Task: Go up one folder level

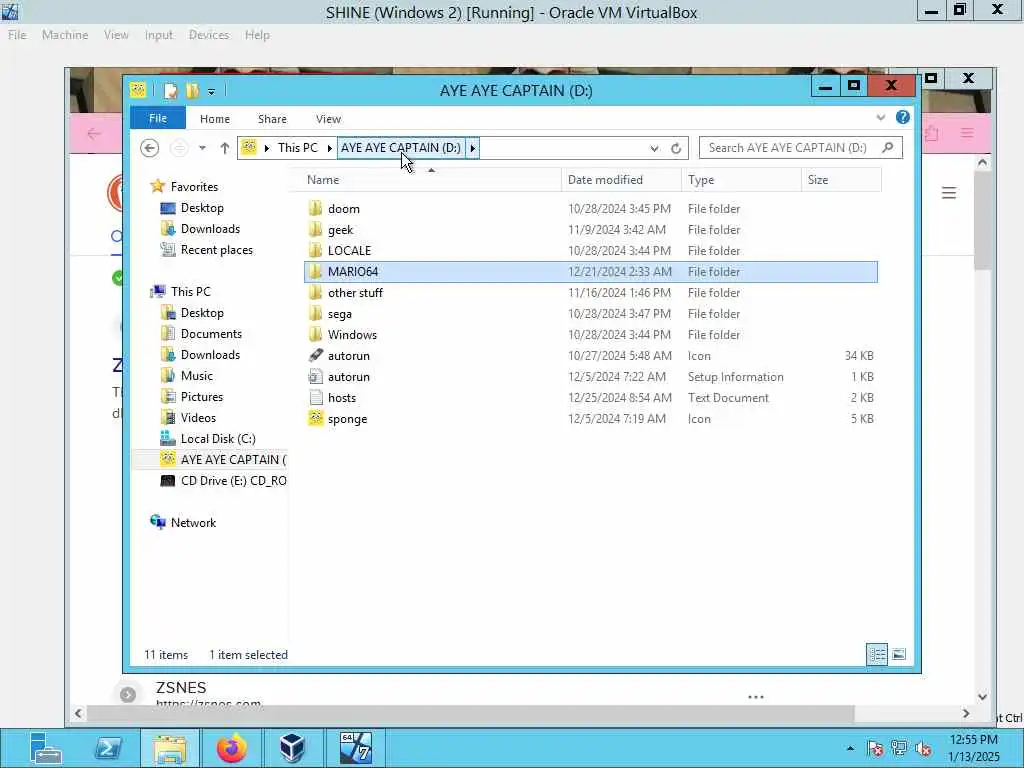Action: 225,148
